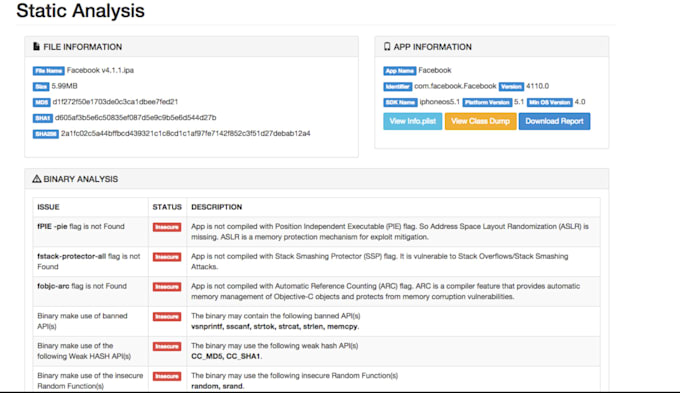The height and width of the screenshot is (393, 680).
Task: Select the version value 4110.0
Action: pyautogui.click(x=537, y=86)
